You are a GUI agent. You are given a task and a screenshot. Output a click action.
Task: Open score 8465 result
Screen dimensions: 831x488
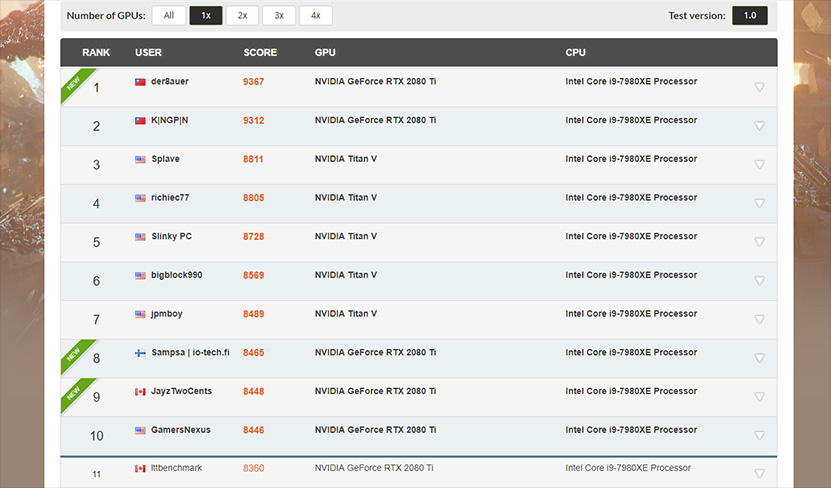(253, 352)
